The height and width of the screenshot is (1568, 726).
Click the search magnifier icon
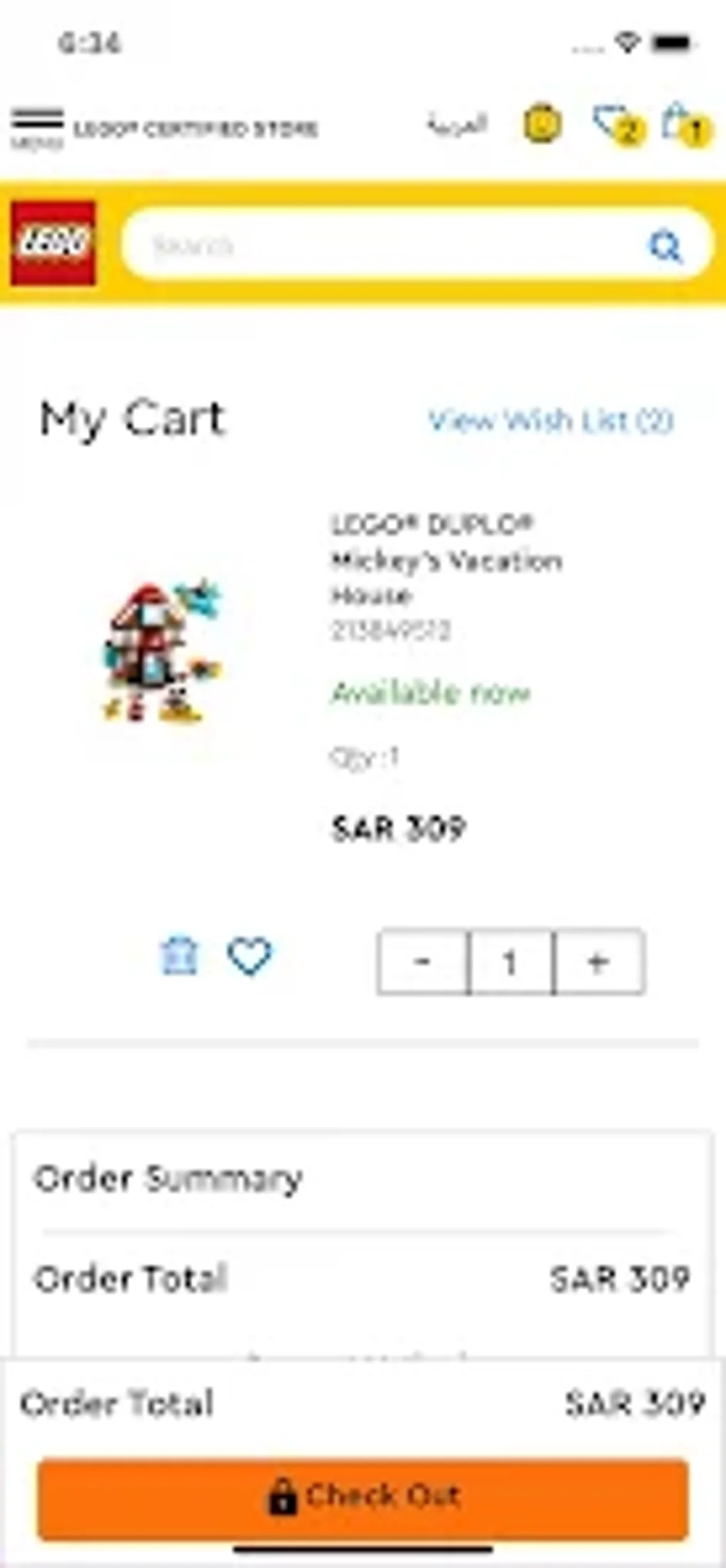pos(665,246)
